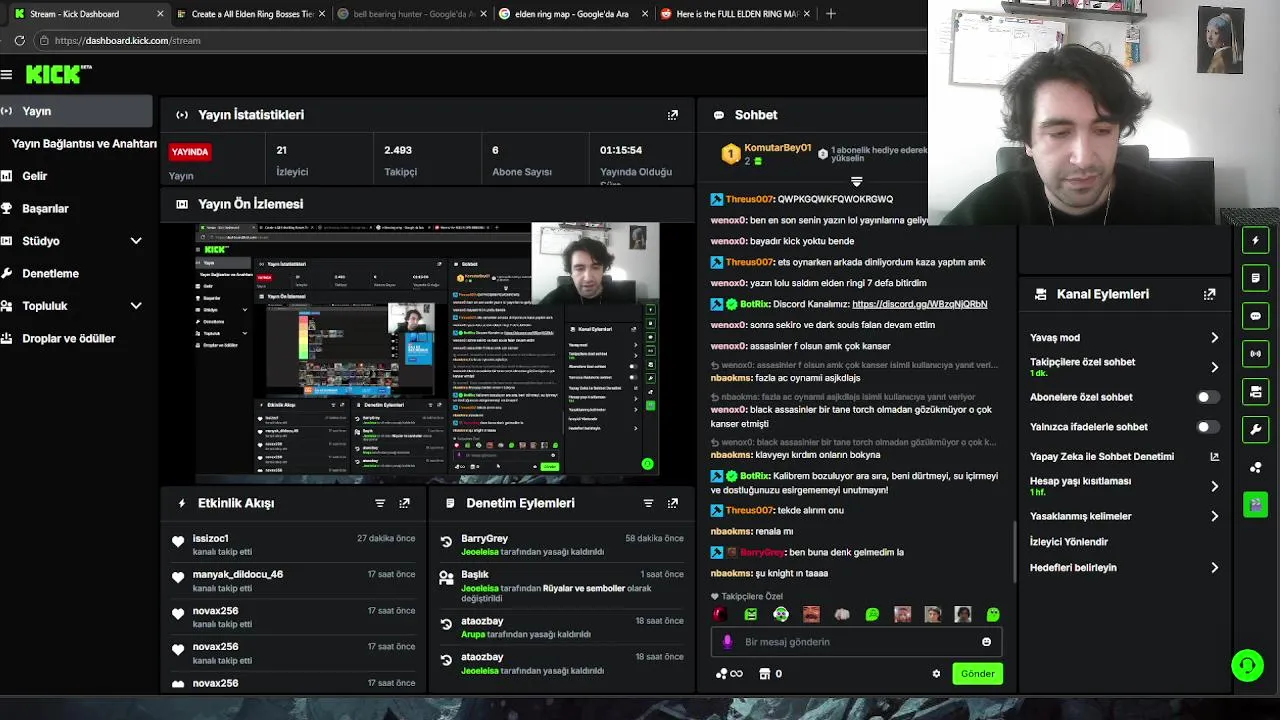The height and width of the screenshot is (720, 1280).
Task: Click the manyak_dildocu_46 follow entry
Action: click(294, 581)
